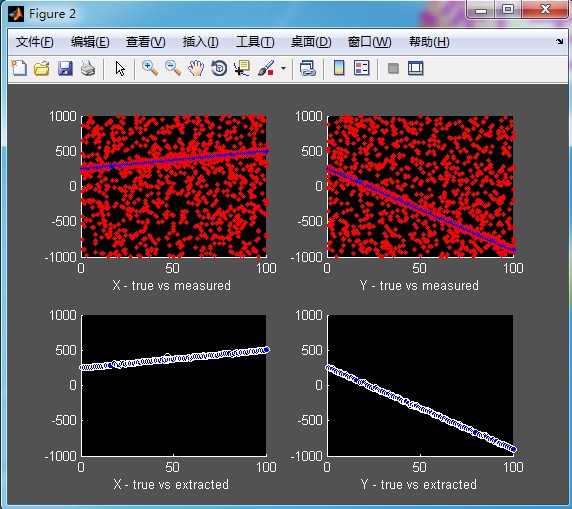
Task: Insert legend via toolbar icon
Action: pos(362,68)
